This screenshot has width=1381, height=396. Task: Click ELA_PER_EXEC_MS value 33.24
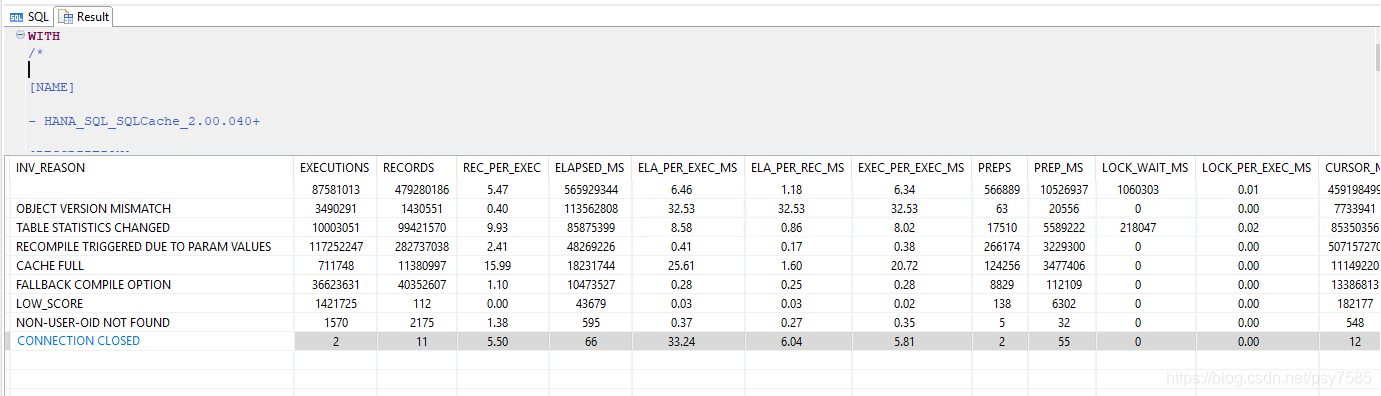click(x=688, y=341)
